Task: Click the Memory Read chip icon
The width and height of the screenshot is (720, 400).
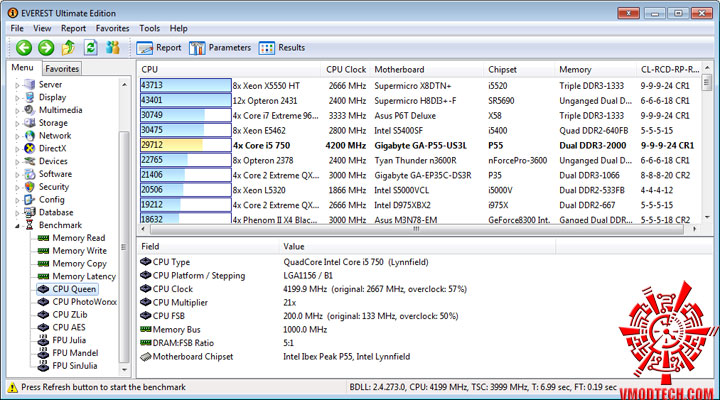Action: click(43, 238)
